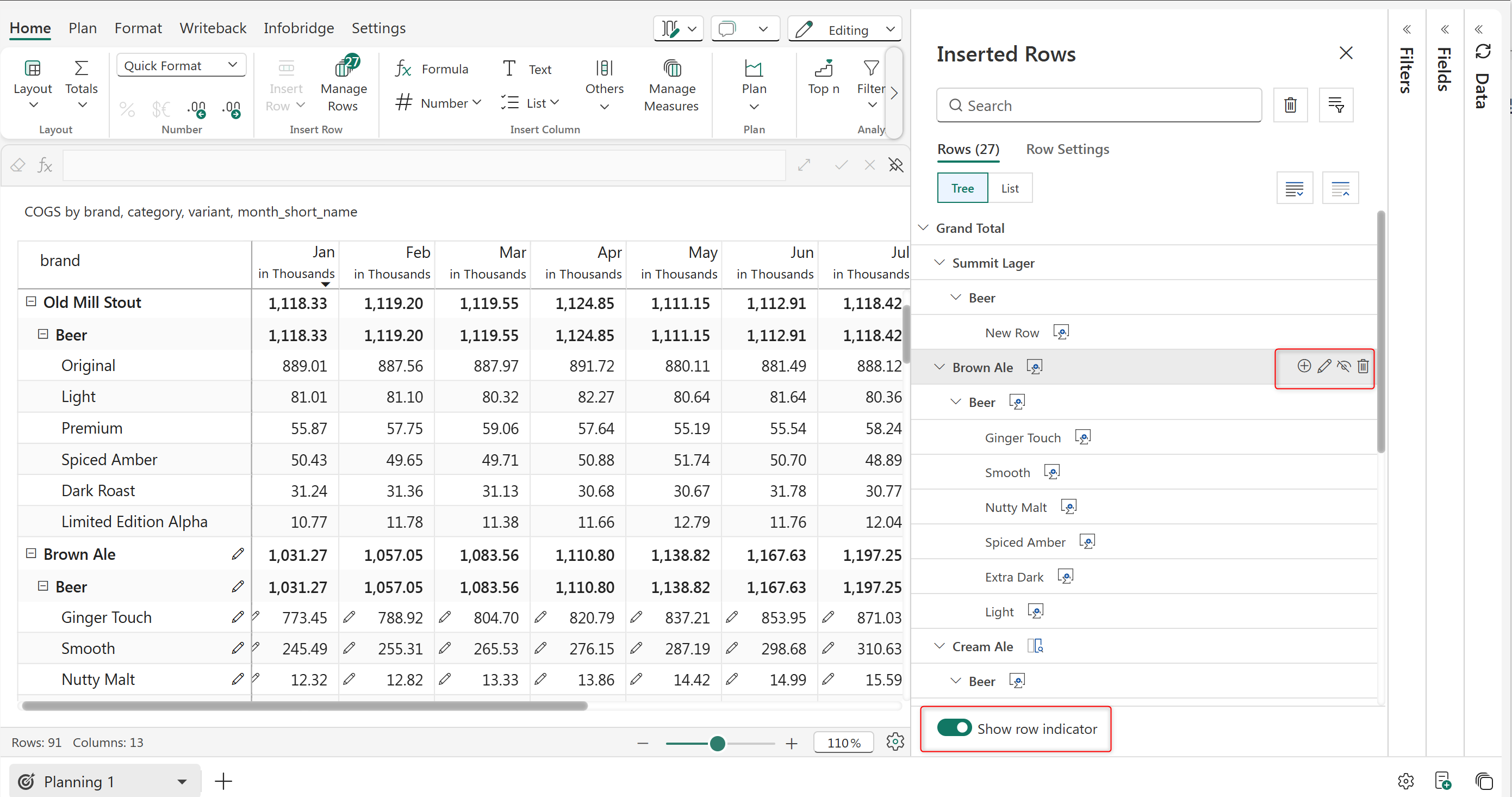Click the Formula insert column button
The width and height of the screenshot is (1512, 797).
click(x=432, y=69)
